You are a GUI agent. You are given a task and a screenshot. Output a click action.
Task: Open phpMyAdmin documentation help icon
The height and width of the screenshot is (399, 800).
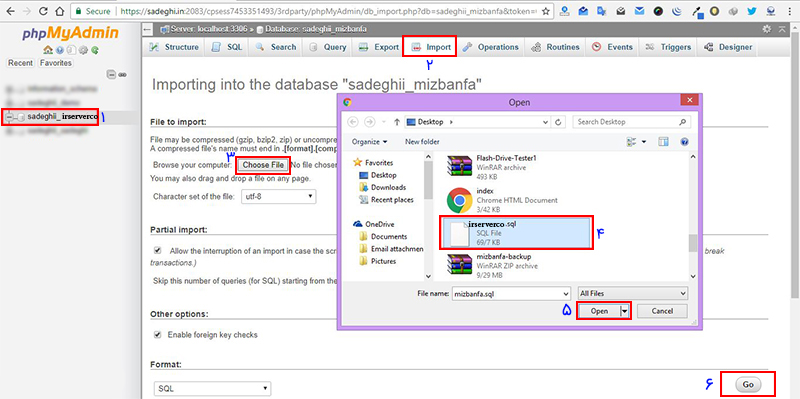click(x=60, y=50)
